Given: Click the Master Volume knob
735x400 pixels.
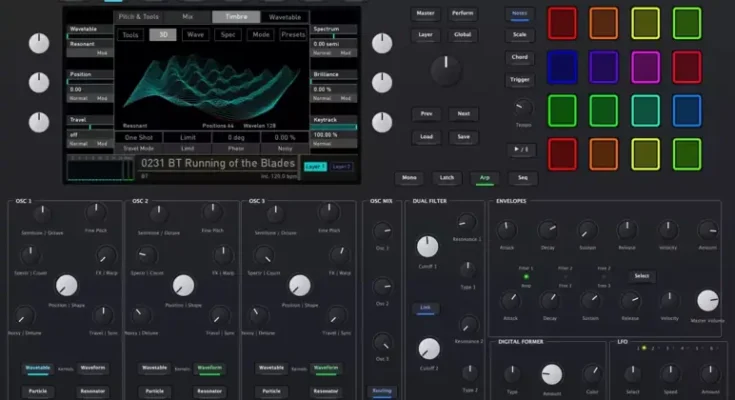Looking at the screenshot, I should pyautogui.click(x=708, y=301).
